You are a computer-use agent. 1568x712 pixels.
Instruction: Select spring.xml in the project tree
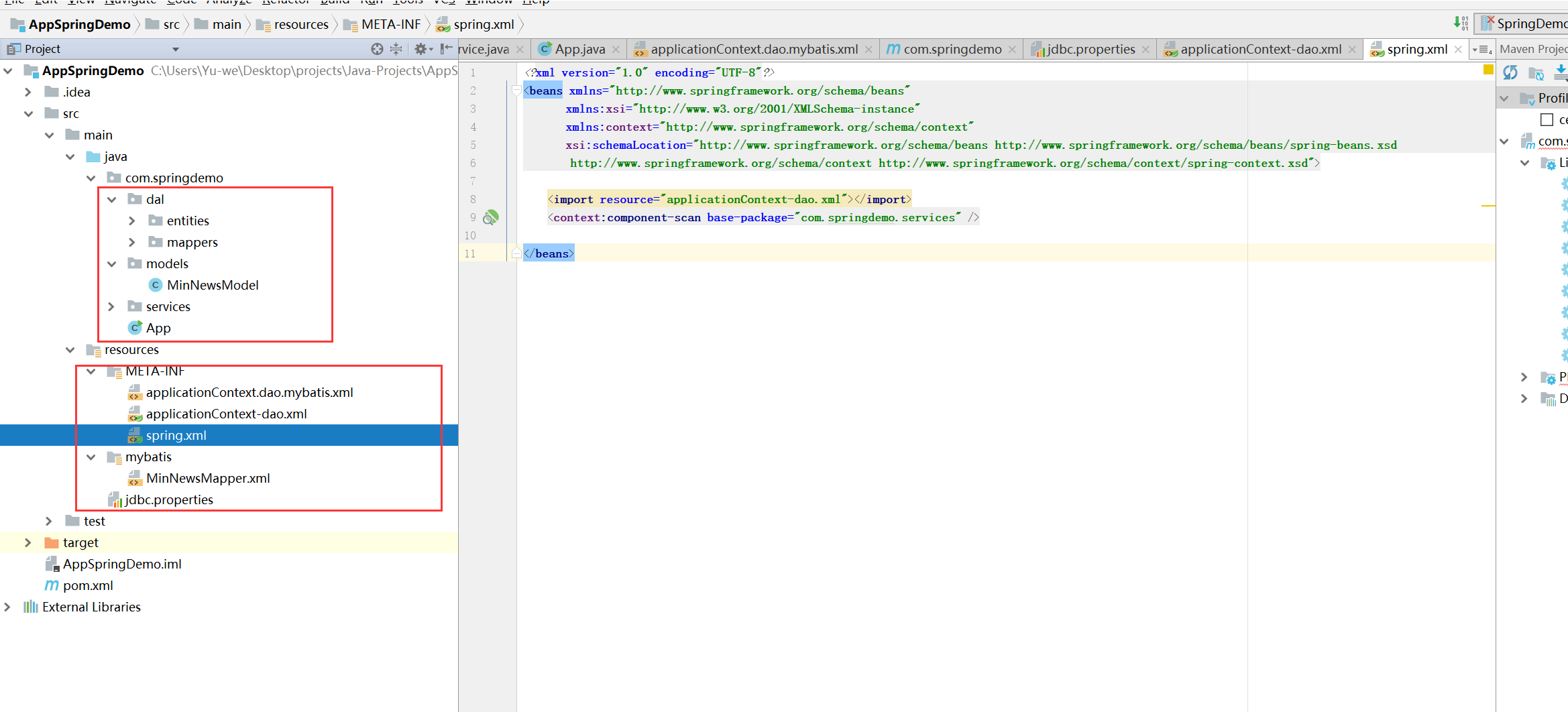tap(176, 435)
